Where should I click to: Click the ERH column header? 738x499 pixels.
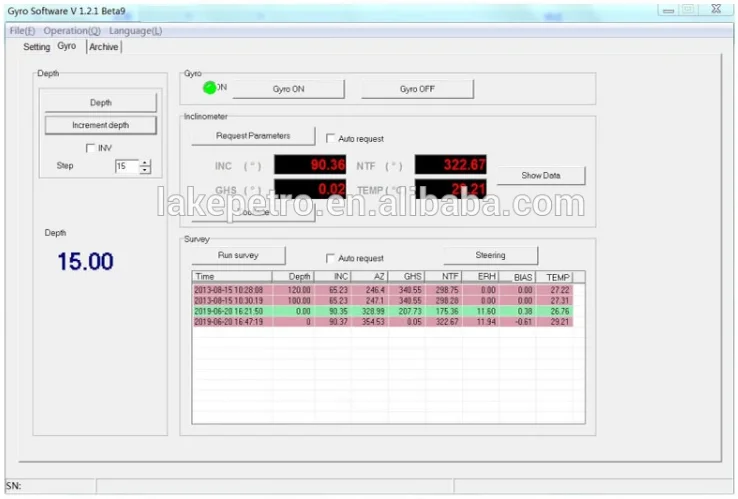click(481, 276)
